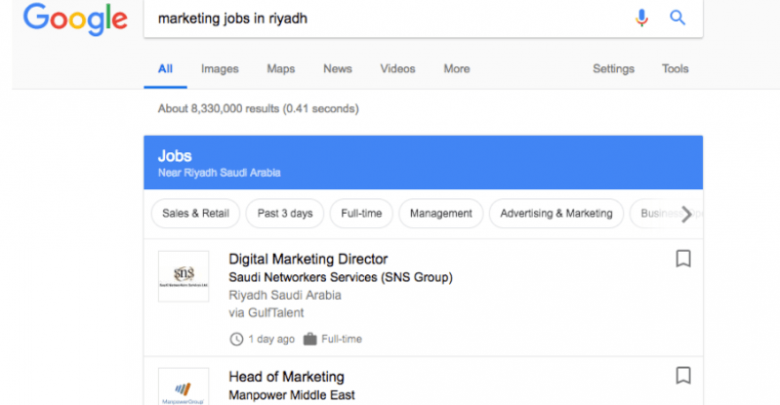Open the SNS Group company logo

tap(184, 277)
